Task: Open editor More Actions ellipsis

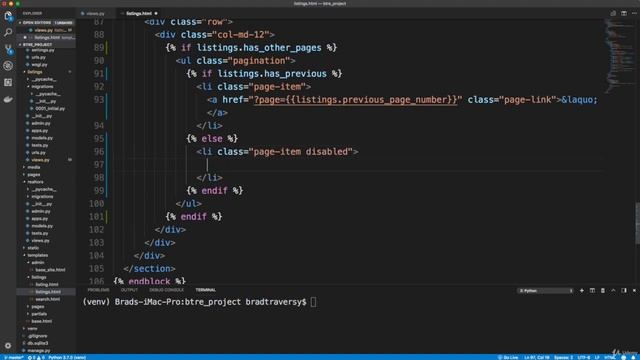Action: [x=634, y=13]
